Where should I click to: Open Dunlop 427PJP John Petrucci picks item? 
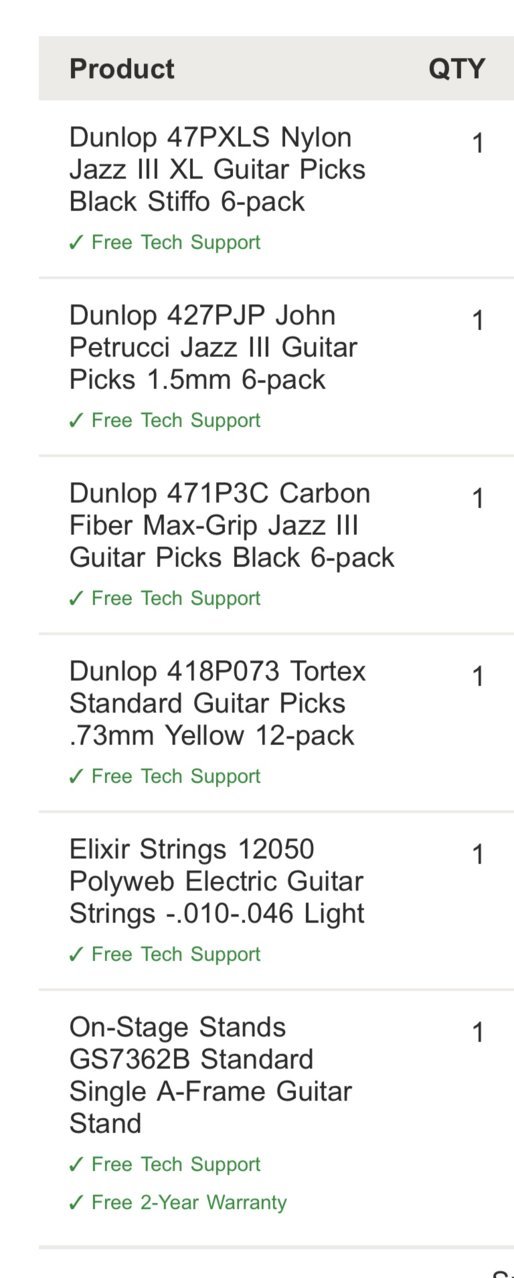click(213, 347)
